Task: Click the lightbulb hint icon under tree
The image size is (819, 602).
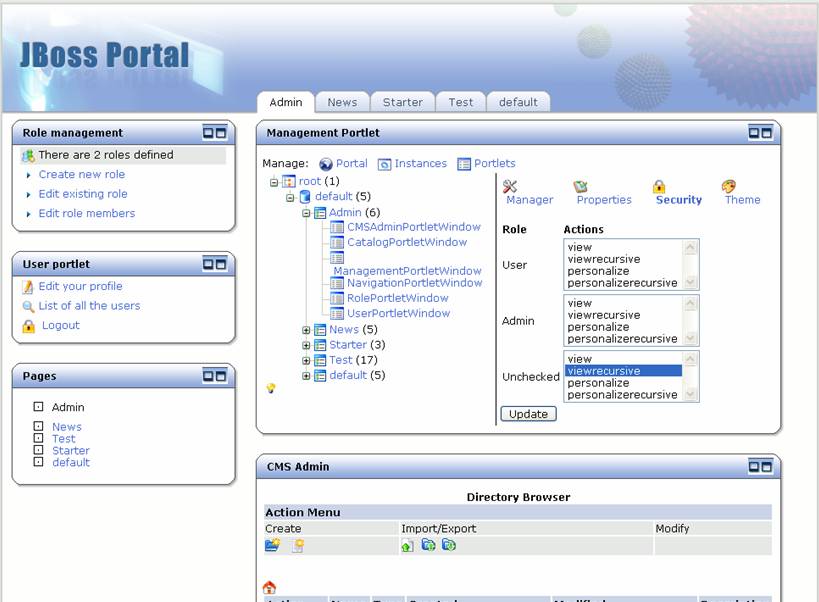Action: [x=271, y=388]
